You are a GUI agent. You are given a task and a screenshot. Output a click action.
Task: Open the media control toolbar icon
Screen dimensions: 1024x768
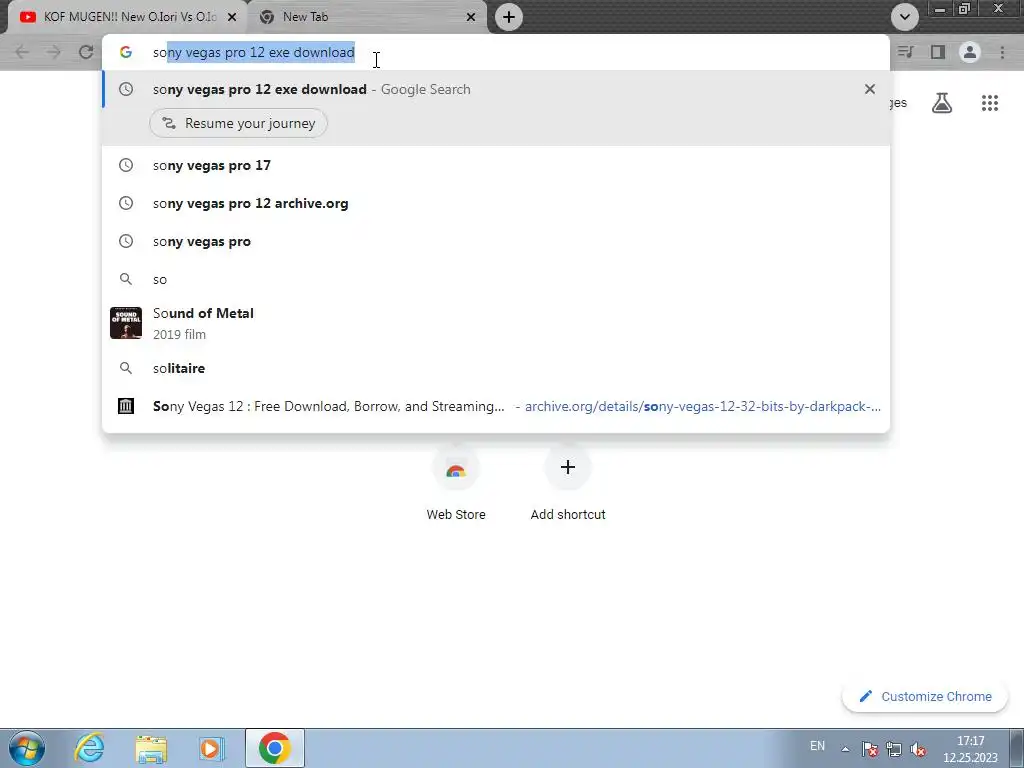point(906,52)
